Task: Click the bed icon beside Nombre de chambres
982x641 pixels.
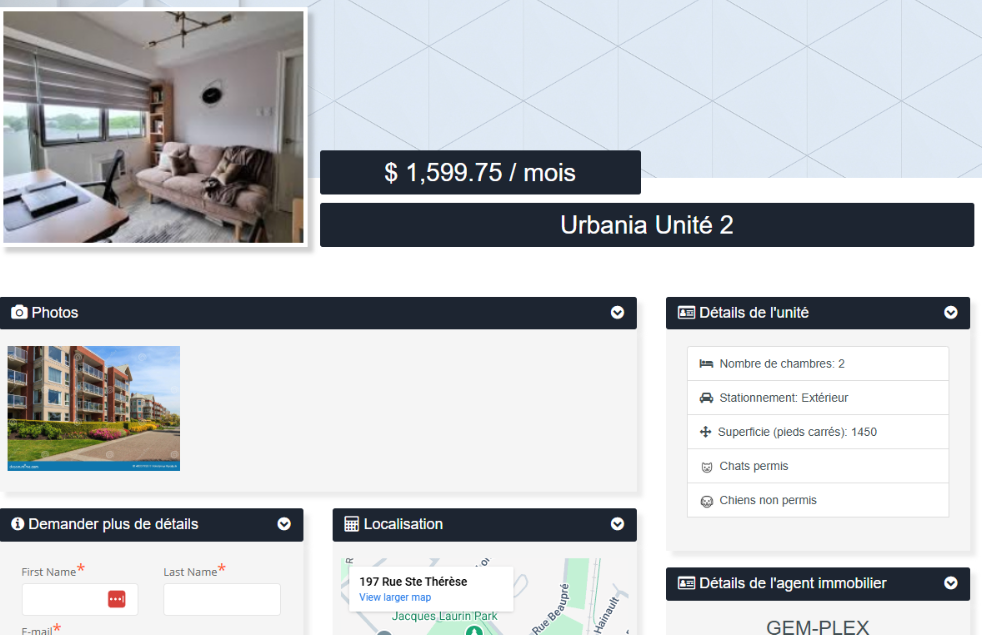Action: pyautogui.click(x=706, y=364)
